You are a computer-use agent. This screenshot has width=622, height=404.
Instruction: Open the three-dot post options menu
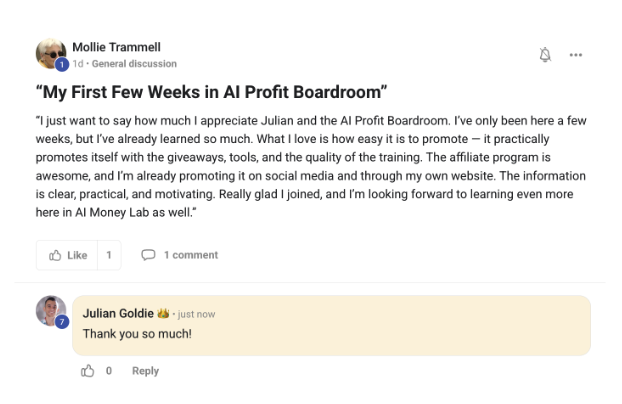[576, 55]
